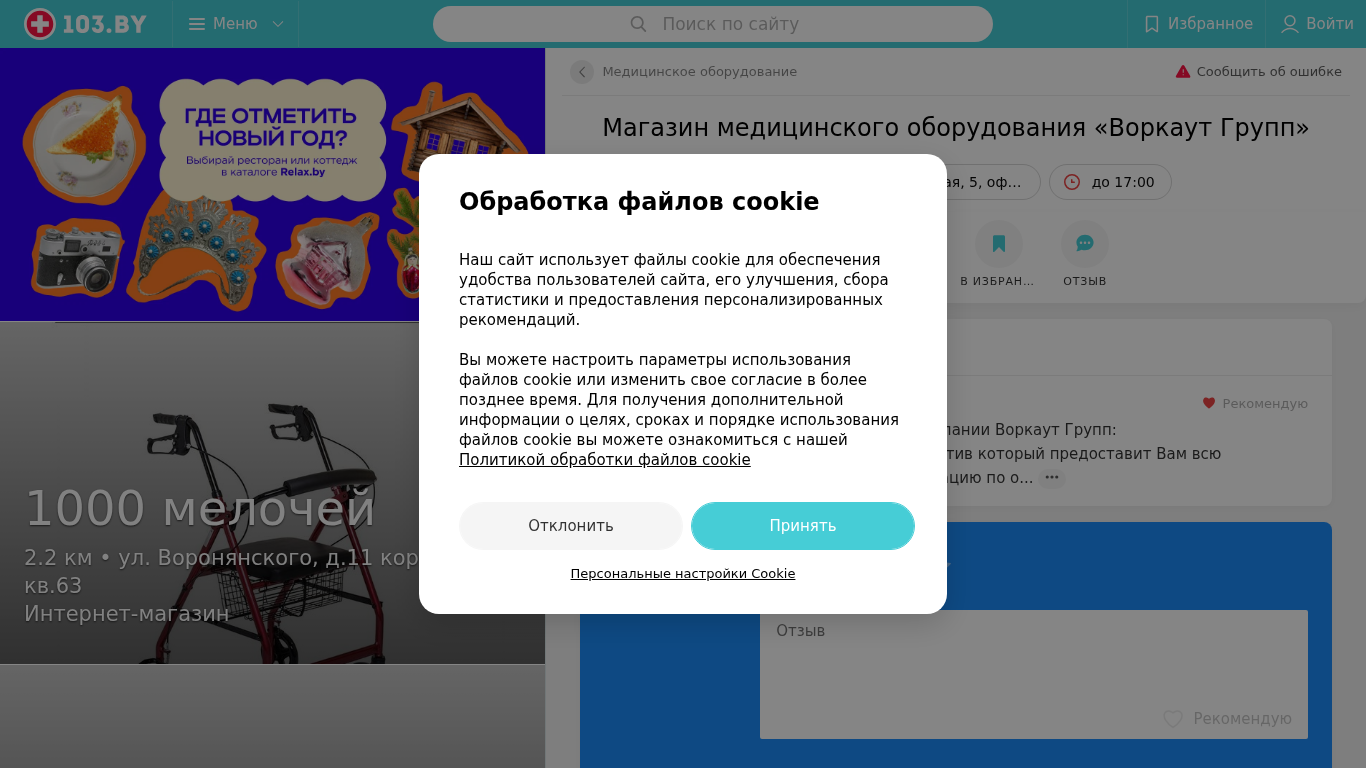Expand the Меню dropdown chevron

pos(278,24)
